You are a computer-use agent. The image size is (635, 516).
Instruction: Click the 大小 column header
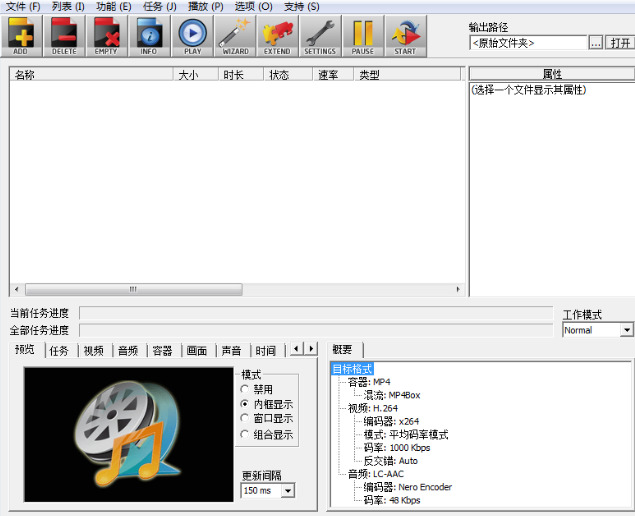pos(196,75)
